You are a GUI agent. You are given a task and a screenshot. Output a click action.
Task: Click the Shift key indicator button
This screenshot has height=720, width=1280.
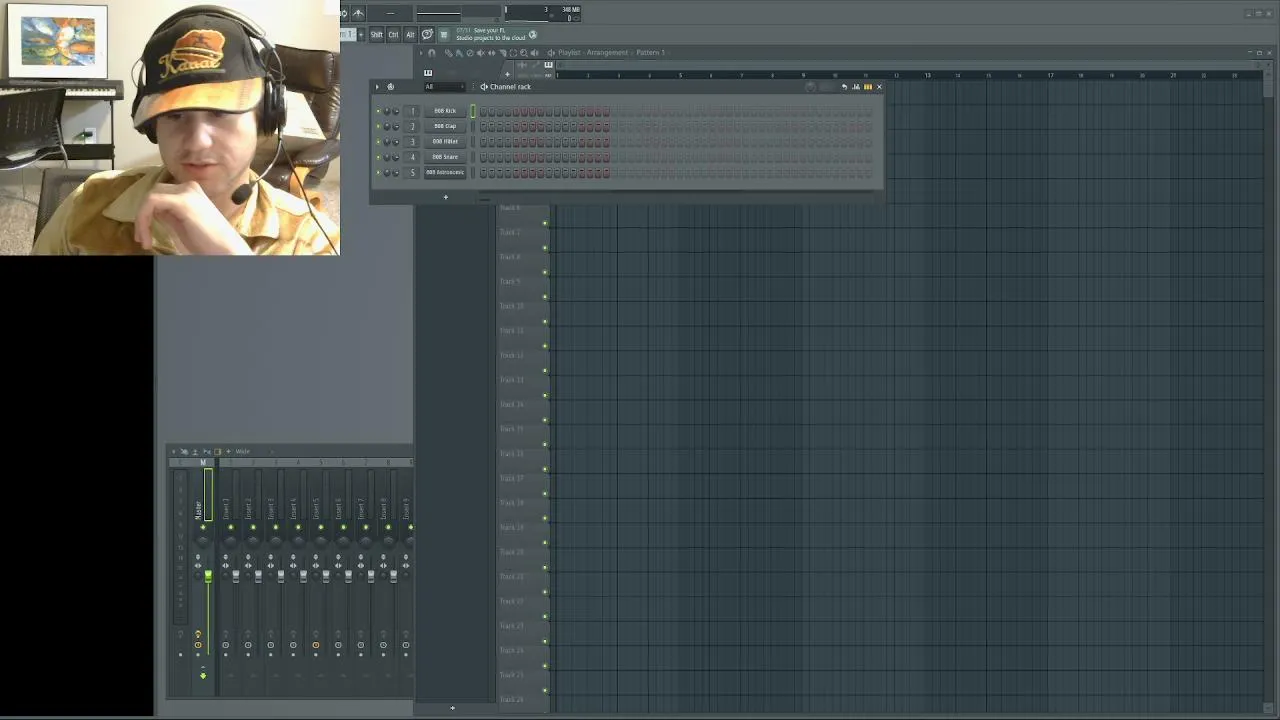(377, 35)
